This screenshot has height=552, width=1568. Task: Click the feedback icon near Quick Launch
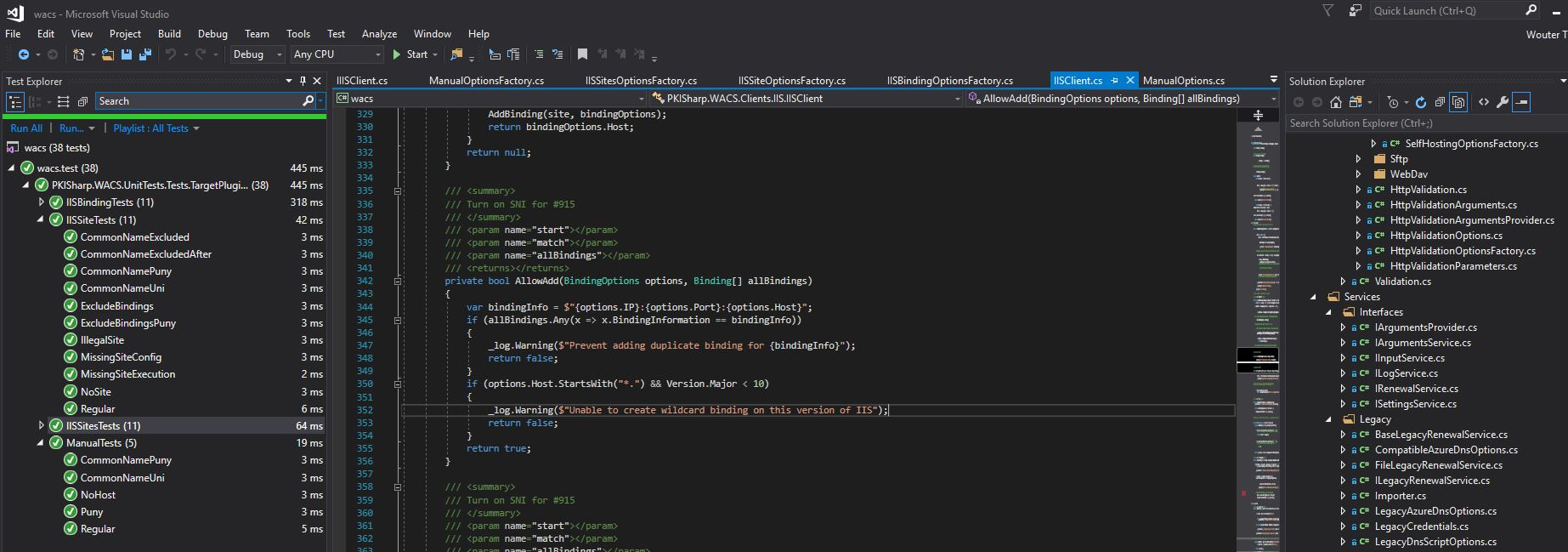point(1355,11)
